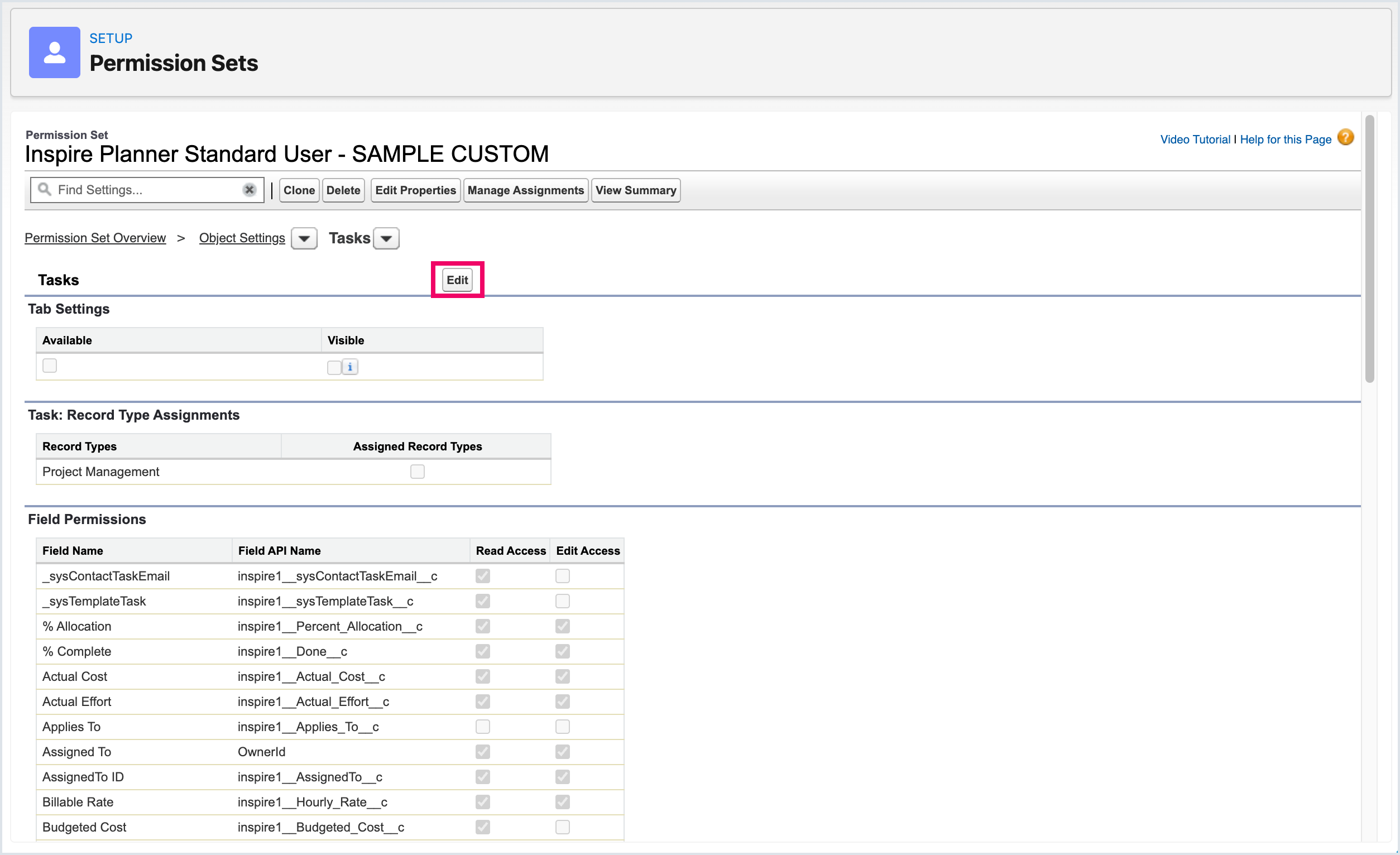Click the SETUP label in header

[x=111, y=38]
